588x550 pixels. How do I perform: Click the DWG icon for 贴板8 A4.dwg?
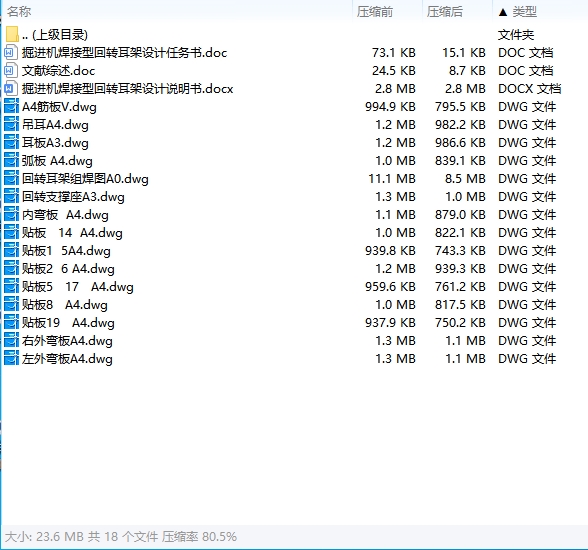click(11, 304)
